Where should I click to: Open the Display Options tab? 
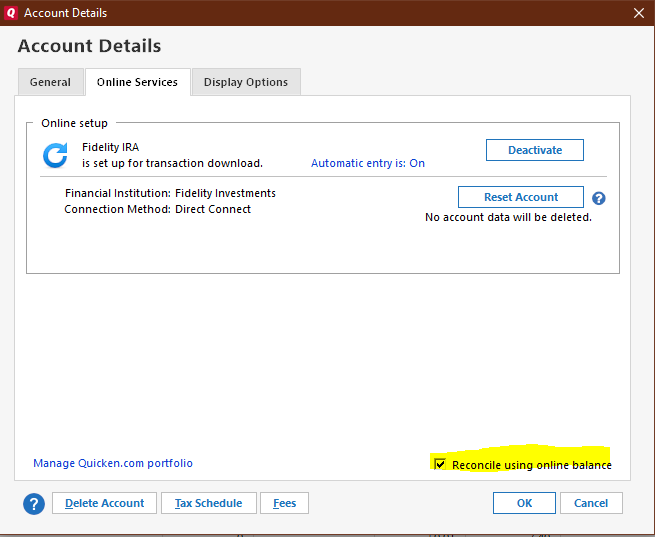(246, 82)
